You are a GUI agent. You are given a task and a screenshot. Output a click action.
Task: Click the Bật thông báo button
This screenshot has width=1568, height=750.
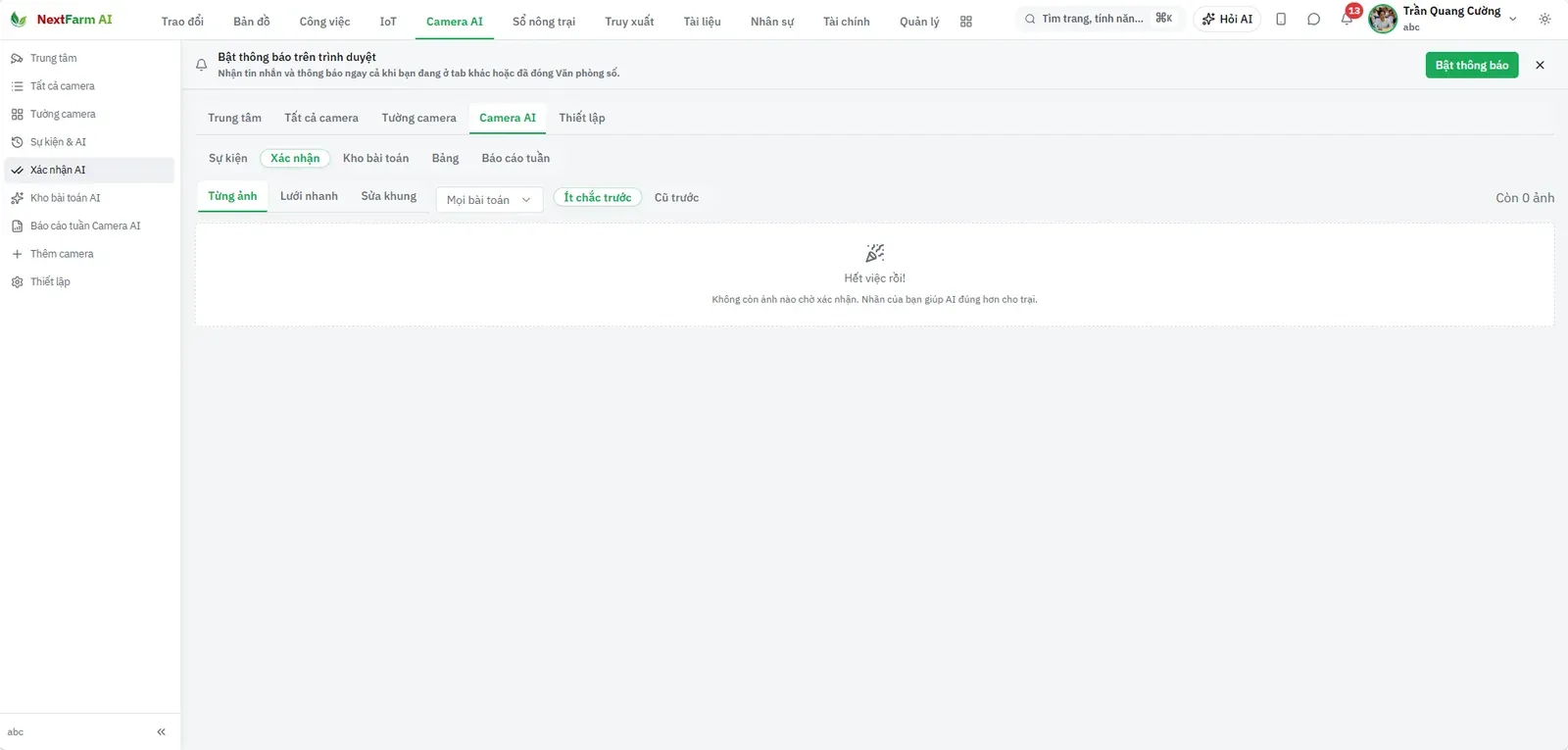1472,65
